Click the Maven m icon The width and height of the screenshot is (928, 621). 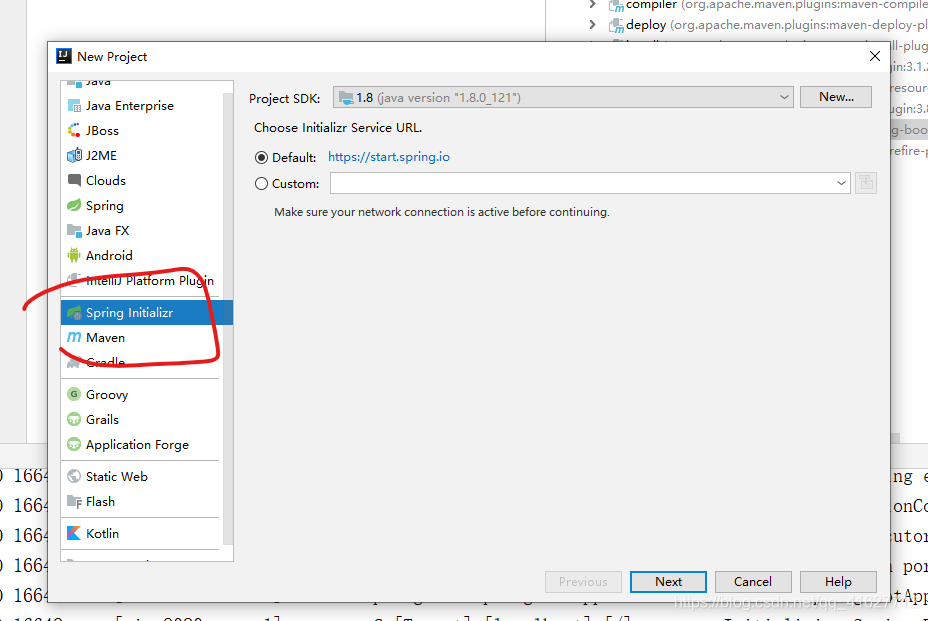[x=74, y=337]
